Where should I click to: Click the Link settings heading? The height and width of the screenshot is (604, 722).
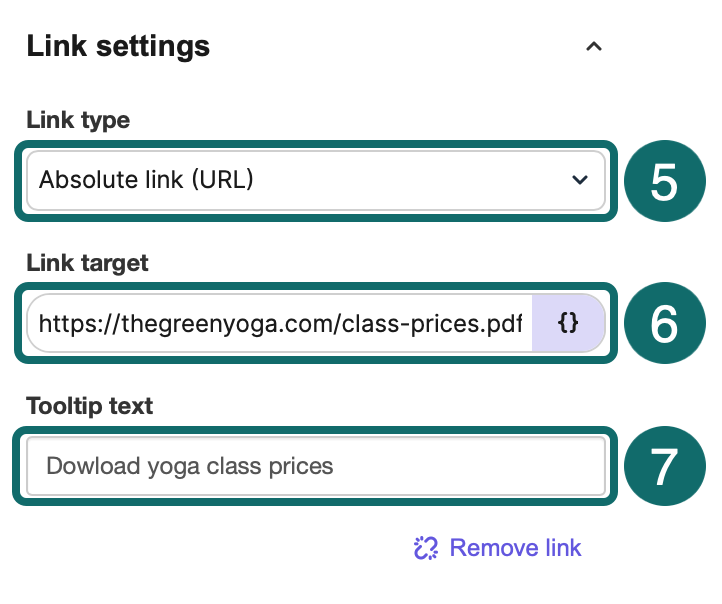click(118, 46)
